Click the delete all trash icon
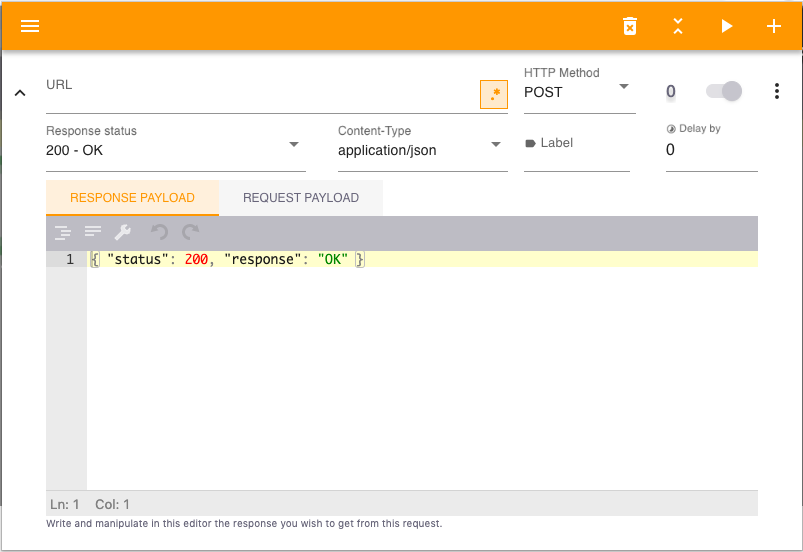Viewport: 803px width, 552px height. click(630, 26)
